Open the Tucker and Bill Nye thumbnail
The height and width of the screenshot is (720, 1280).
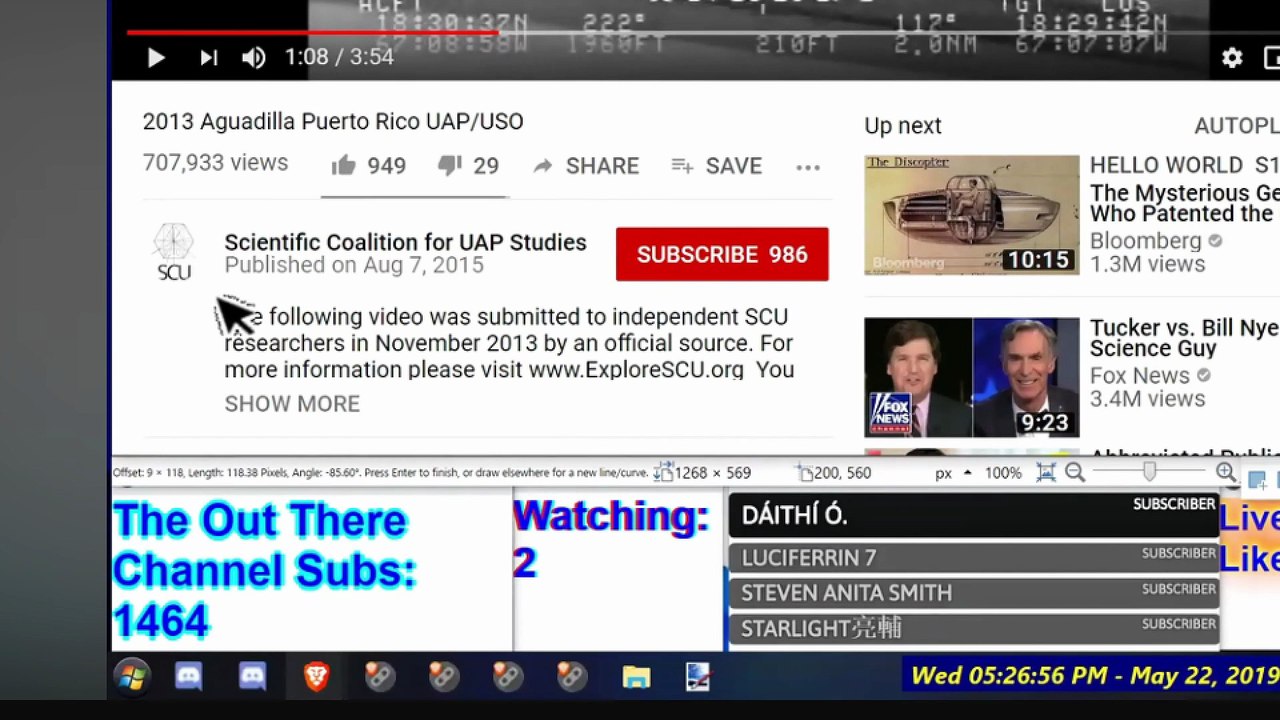[972, 378]
